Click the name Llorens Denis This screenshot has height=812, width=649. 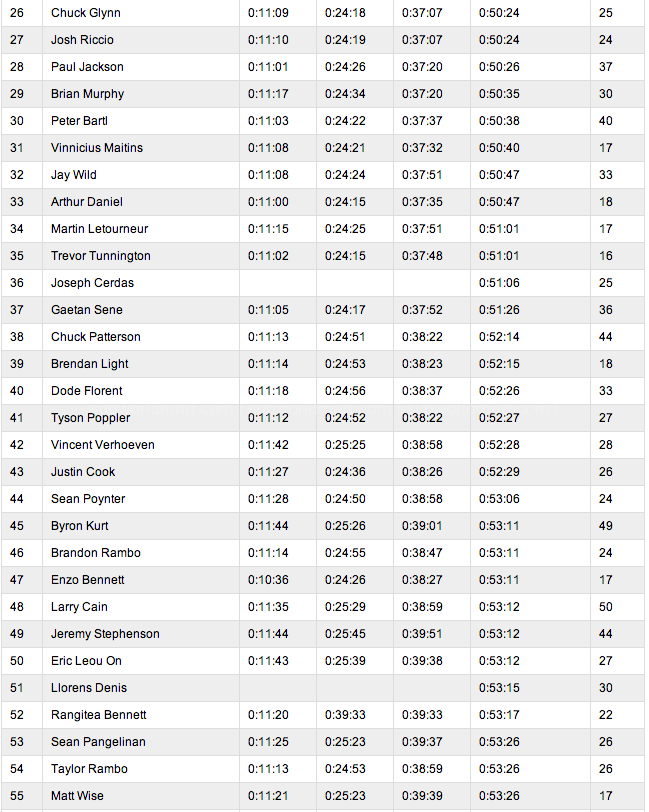89,688
